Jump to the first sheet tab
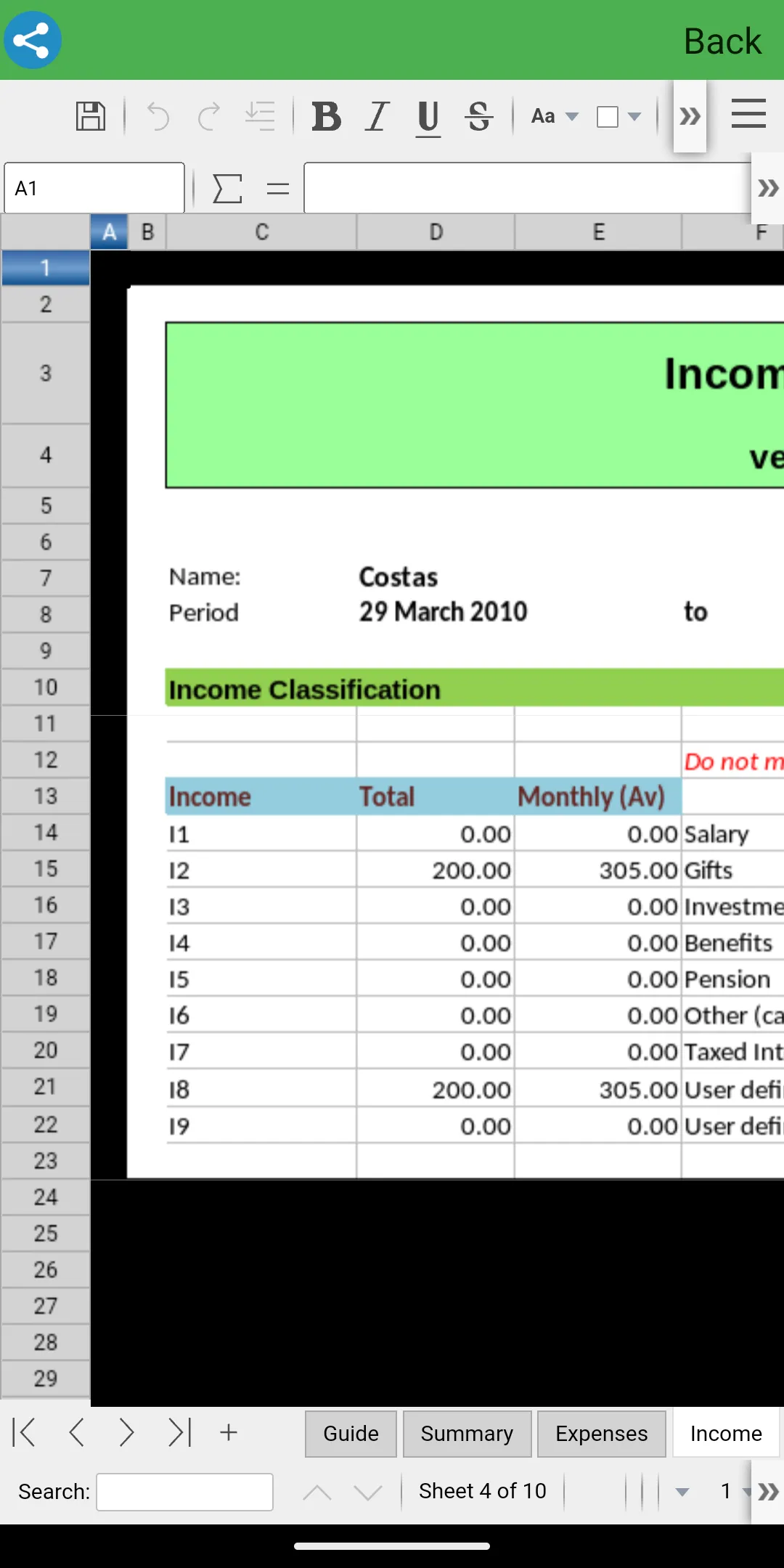This screenshot has width=784, height=1568. tap(24, 1433)
